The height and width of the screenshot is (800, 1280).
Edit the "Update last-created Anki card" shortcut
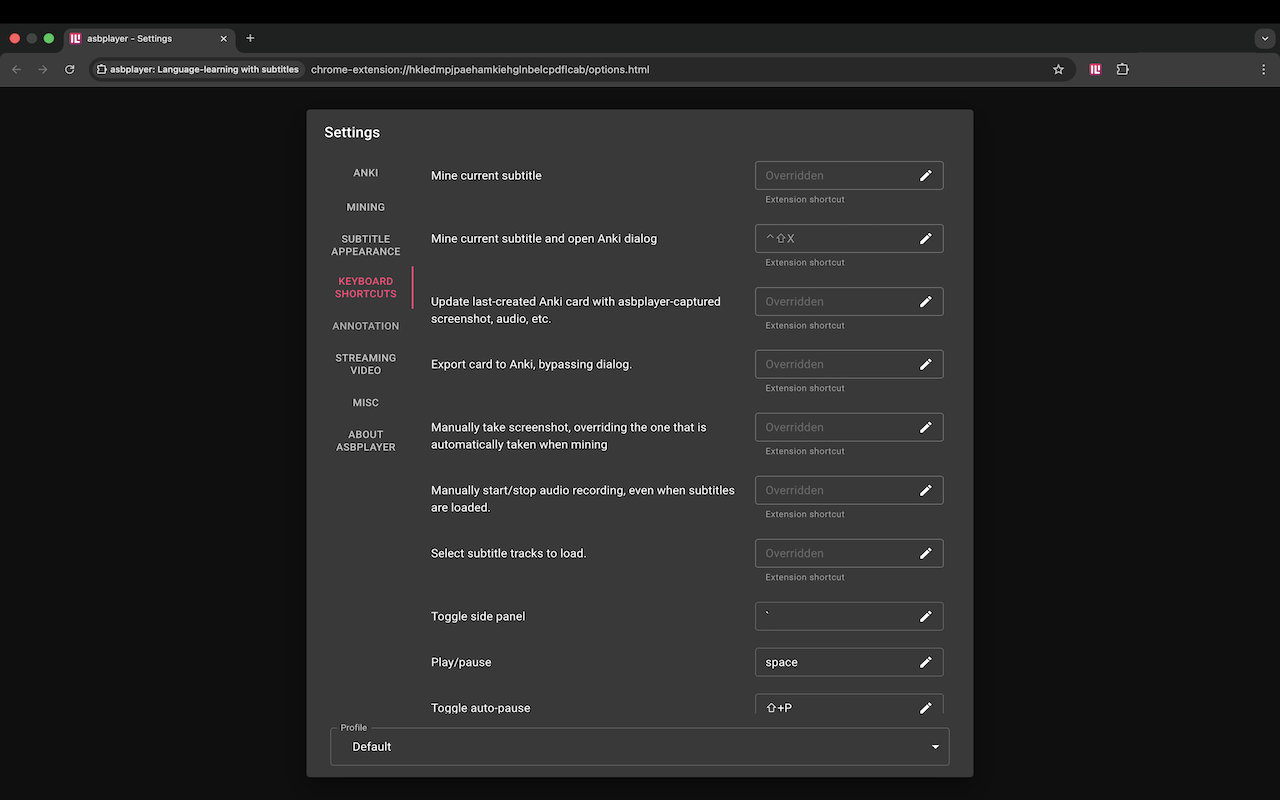coord(926,301)
